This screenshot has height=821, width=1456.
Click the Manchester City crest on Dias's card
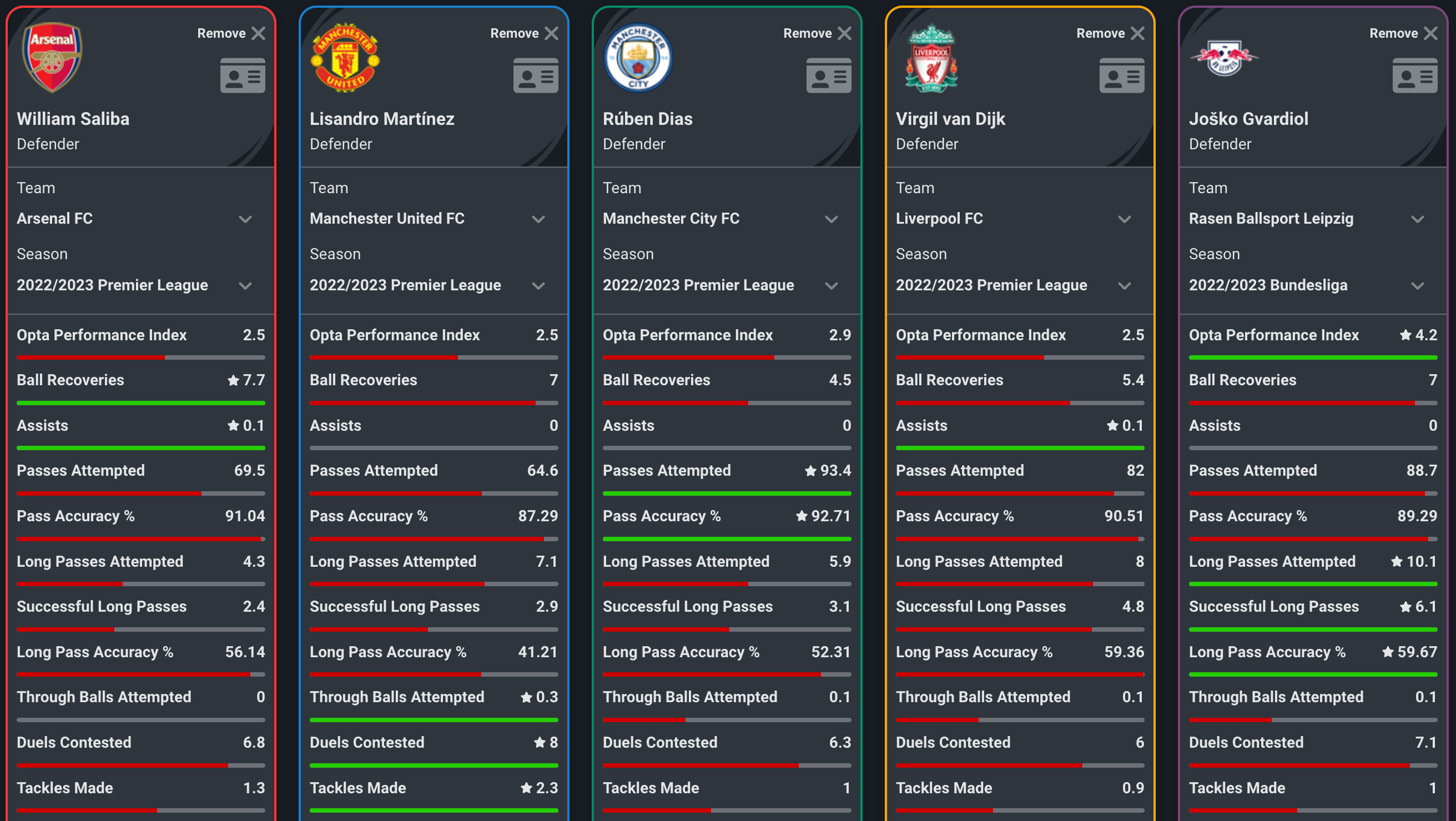[x=638, y=58]
